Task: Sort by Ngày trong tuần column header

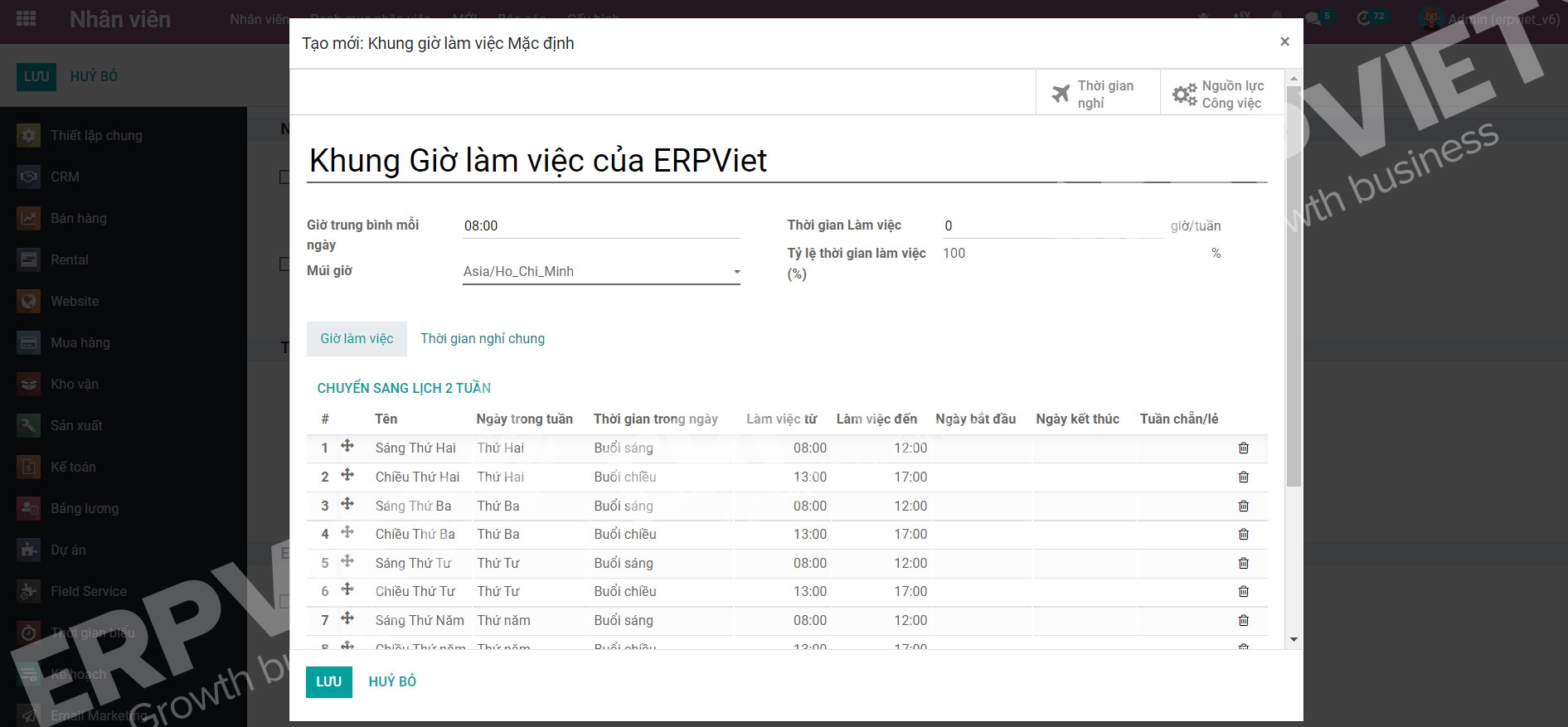Action: 524,419
